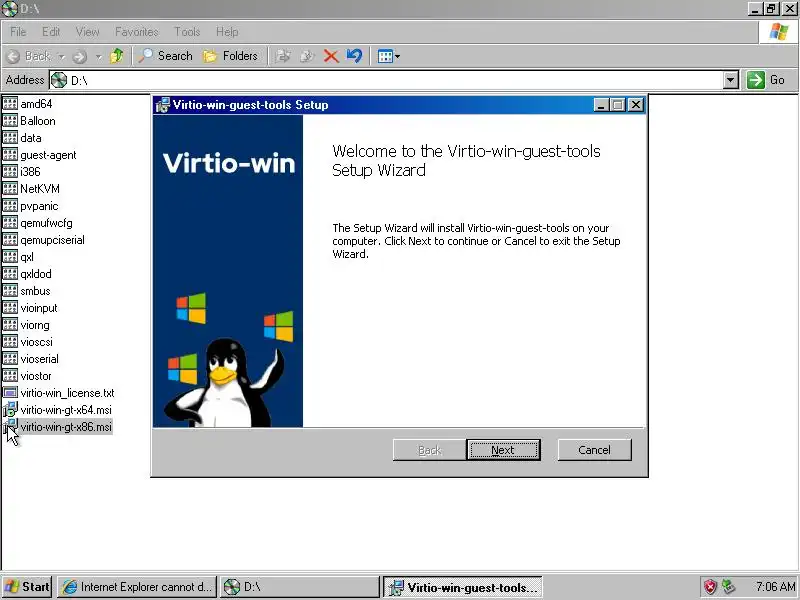Select the vioscsi folder name
This screenshot has height=600, width=800.
pyautogui.click(x=37, y=342)
